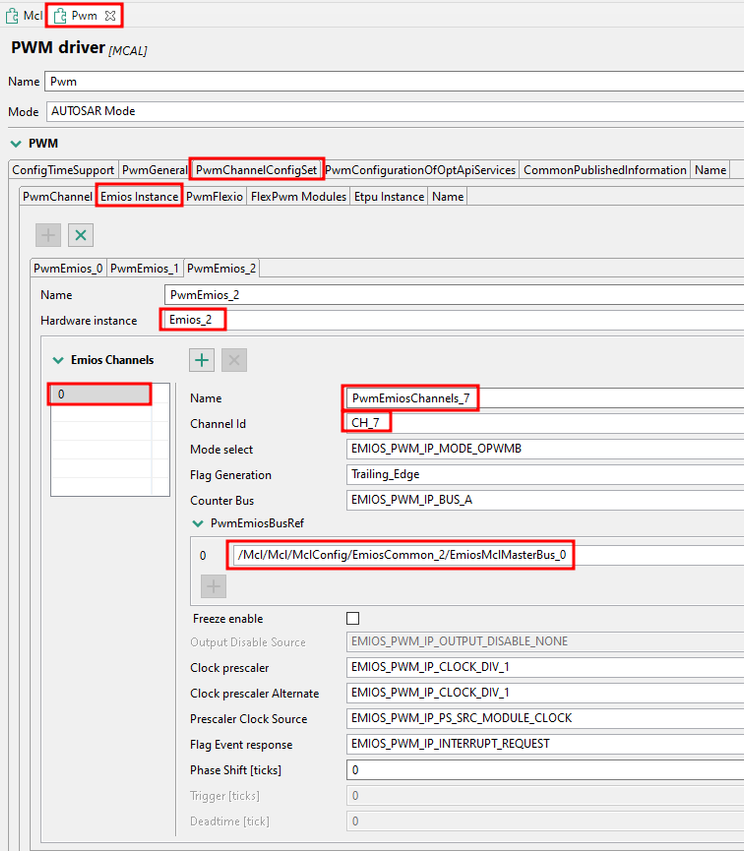The image size is (744, 851).
Task: Edit the PwmEmios_2 name field
Action: (x=454, y=295)
